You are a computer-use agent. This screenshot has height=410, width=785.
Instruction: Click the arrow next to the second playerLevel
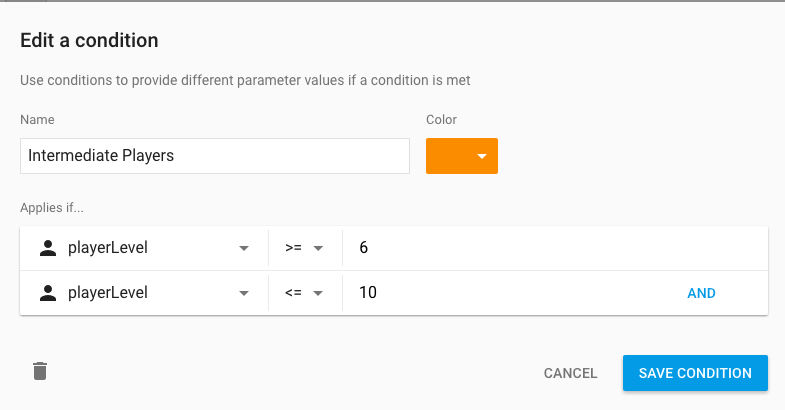(x=244, y=293)
